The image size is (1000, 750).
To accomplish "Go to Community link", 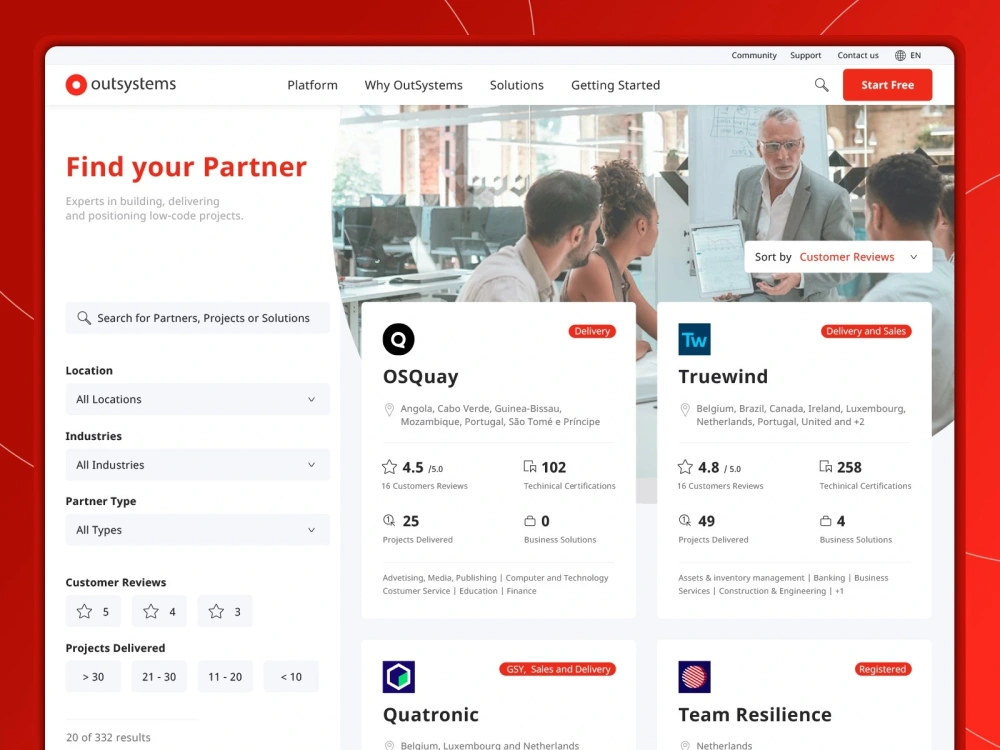I will (x=754, y=55).
